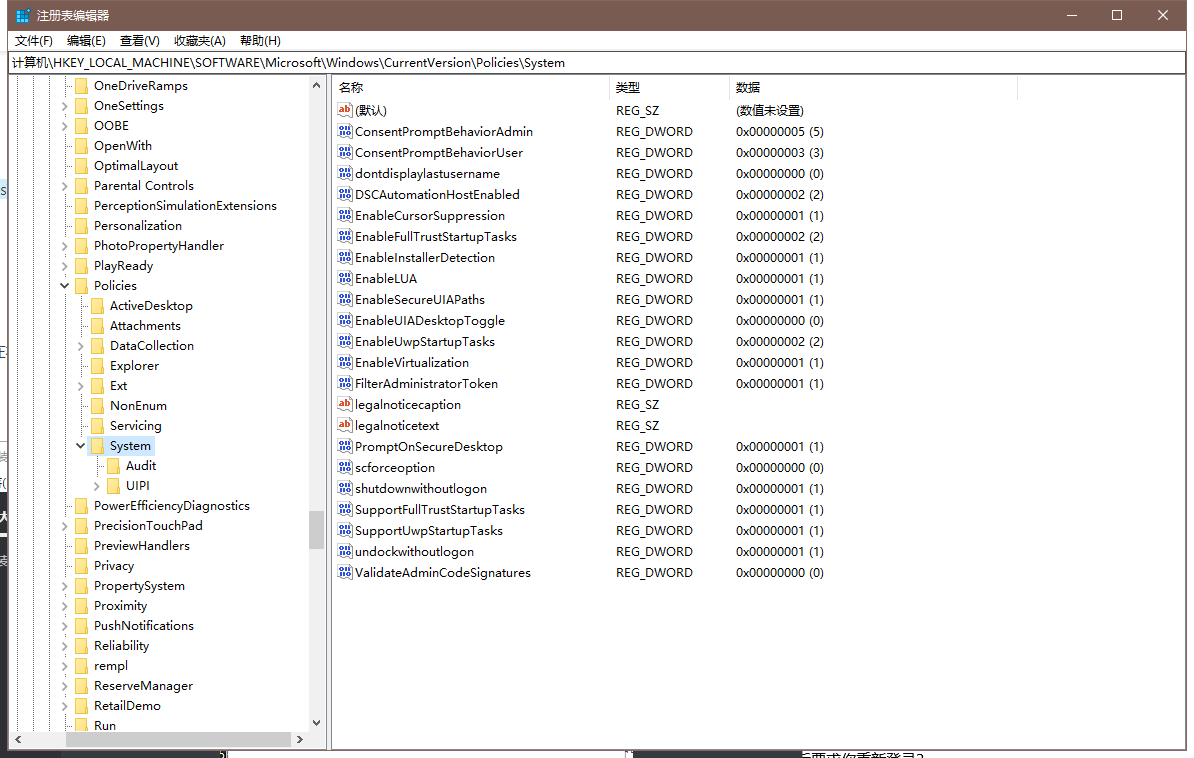Click the tree horizontal scroll right arrow
The width and height of the screenshot is (1194, 758).
pyautogui.click(x=300, y=739)
